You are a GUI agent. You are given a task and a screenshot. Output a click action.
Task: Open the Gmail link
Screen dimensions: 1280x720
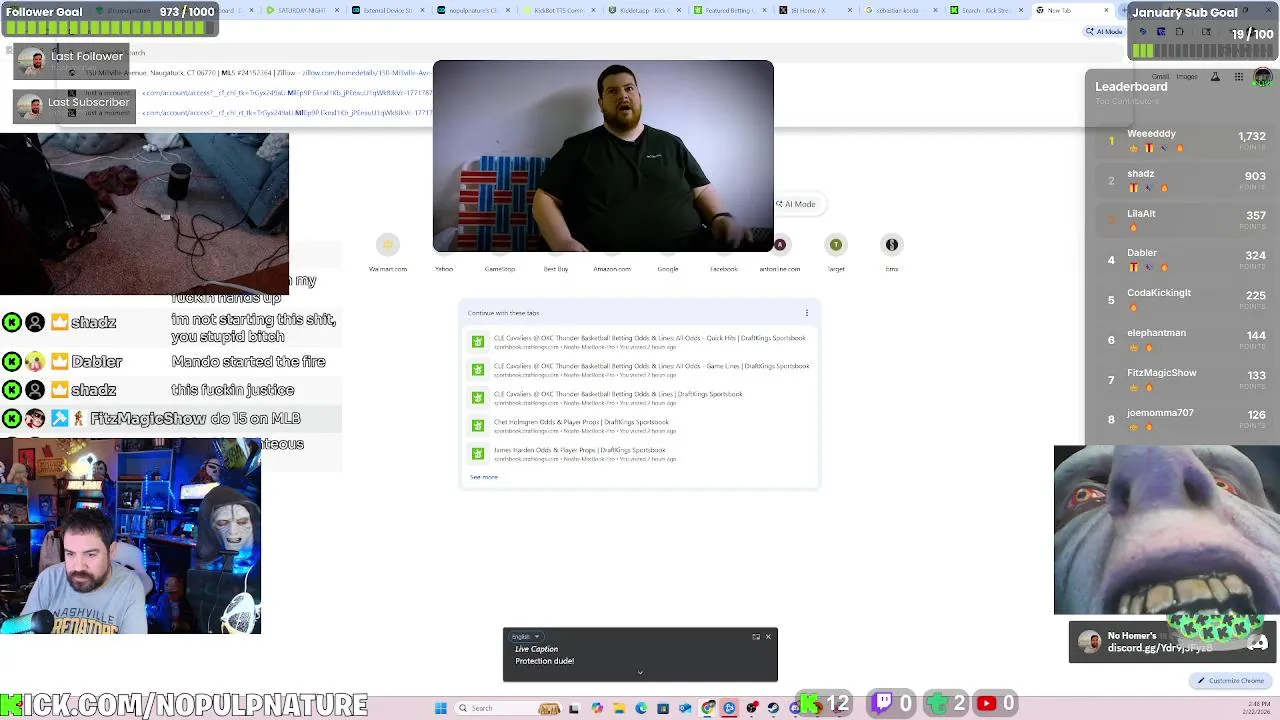(x=1160, y=77)
